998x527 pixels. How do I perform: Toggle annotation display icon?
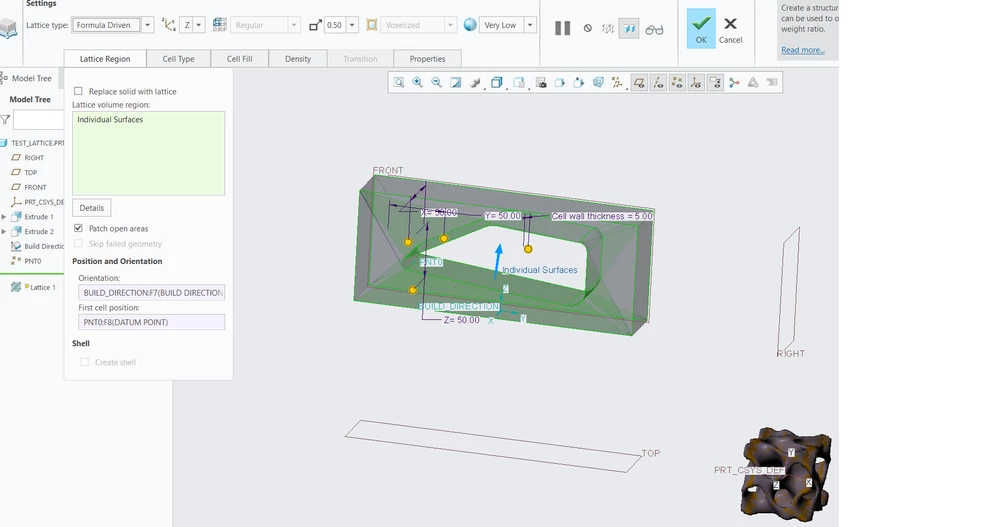click(x=715, y=83)
